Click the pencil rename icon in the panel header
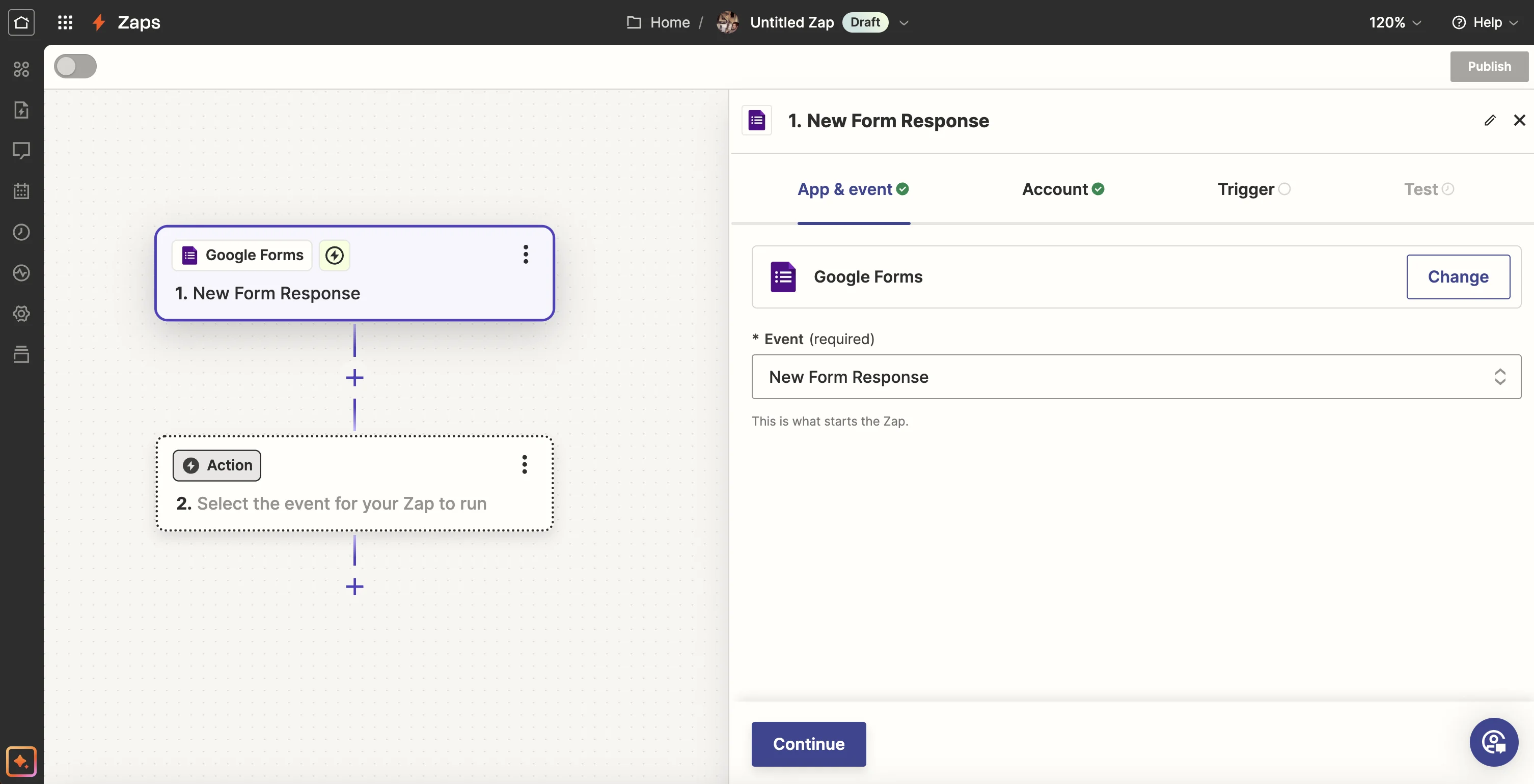The height and width of the screenshot is (784, 1534). pos(1489,120)
